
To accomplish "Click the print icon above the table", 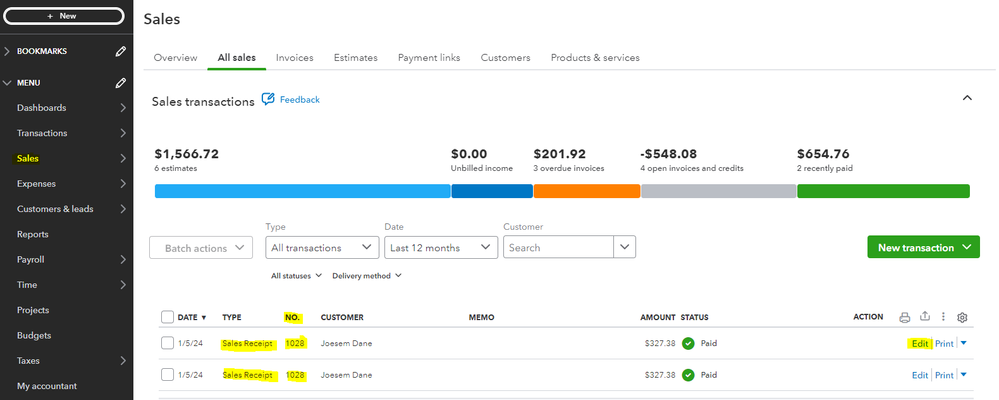I will coord(905,318).
